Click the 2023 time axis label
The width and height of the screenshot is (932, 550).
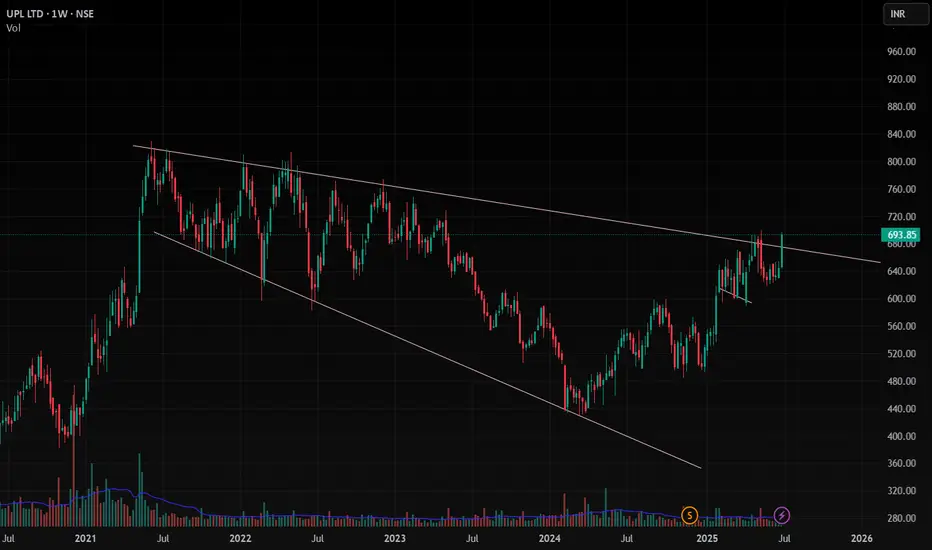click(x=395, y=538)
